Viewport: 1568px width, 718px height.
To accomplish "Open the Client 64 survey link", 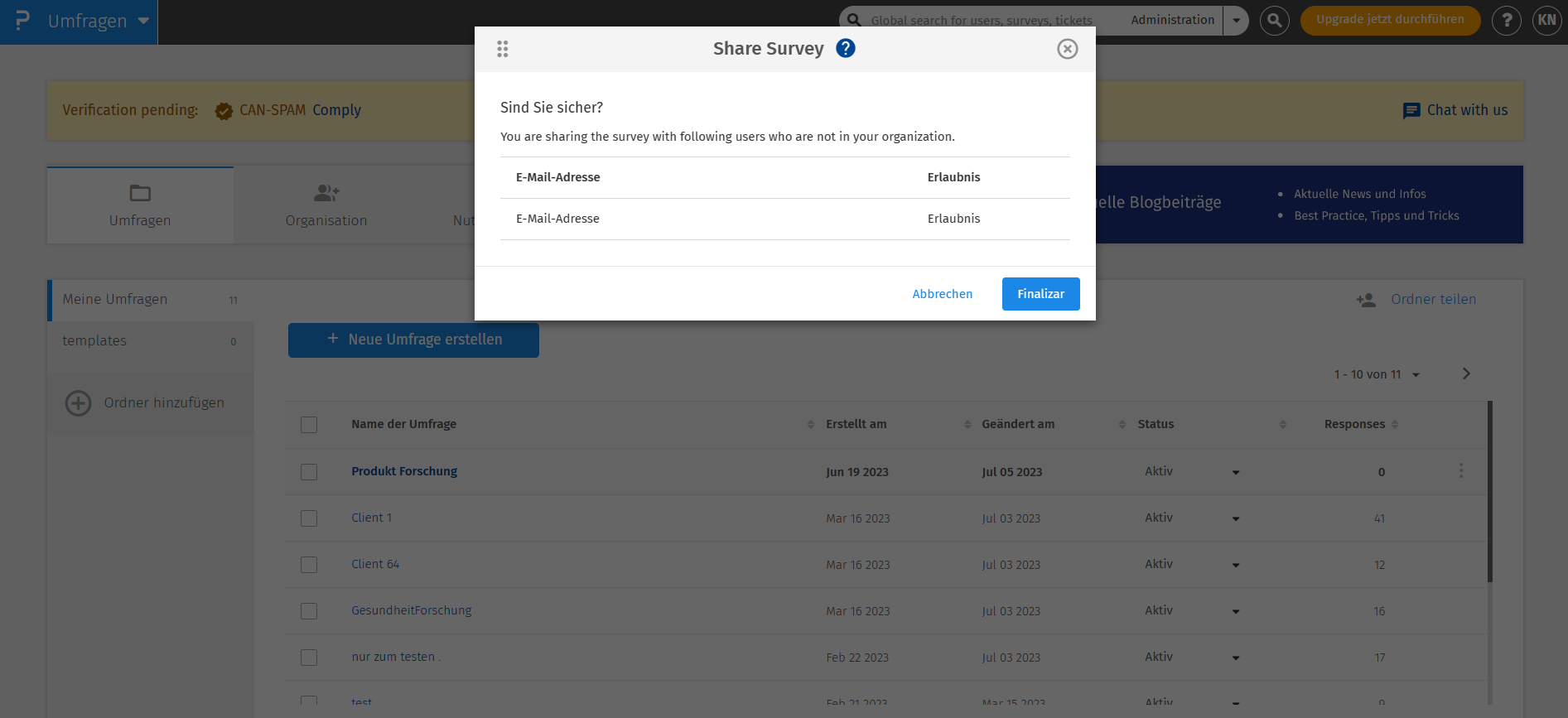I will pyautogui.click(x=375, y=564).
